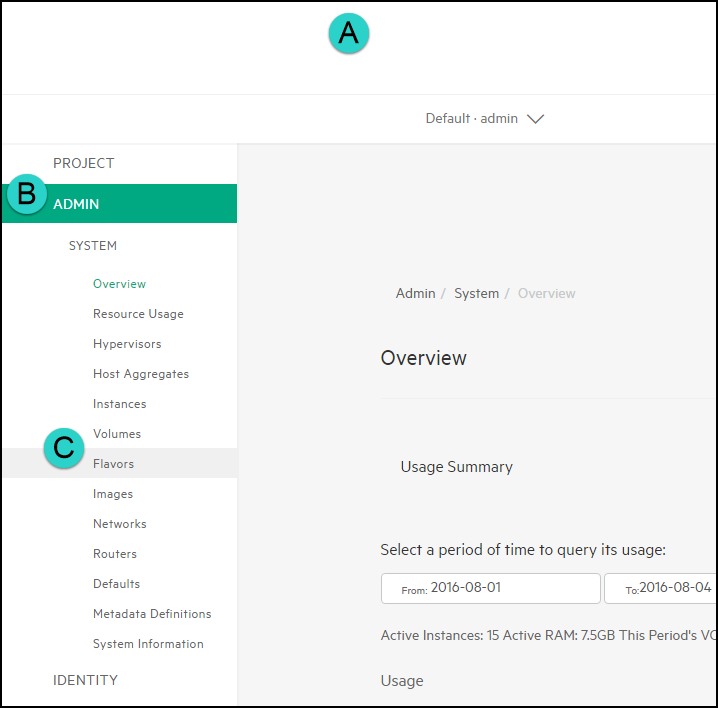Click the From date input field

click(x=490, y=588)
